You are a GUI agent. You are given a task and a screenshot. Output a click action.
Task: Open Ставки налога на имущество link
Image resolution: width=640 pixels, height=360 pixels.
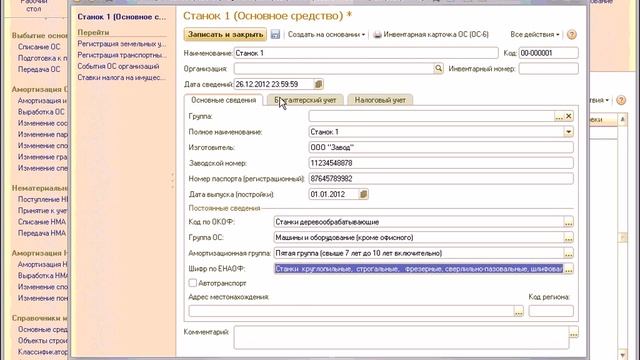pos(122,78)
